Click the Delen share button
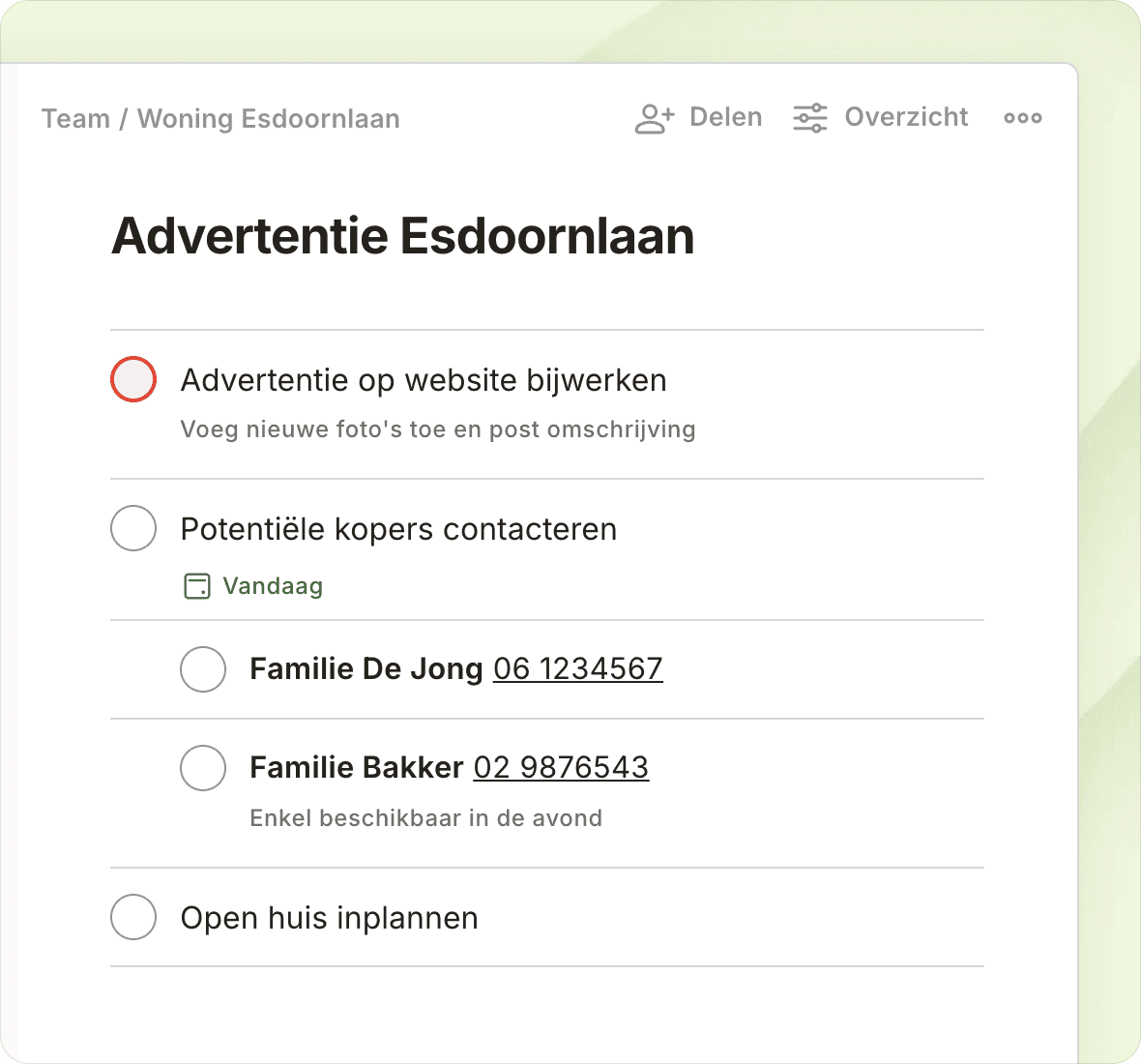1141x1064 pixels. pos(725,118)
